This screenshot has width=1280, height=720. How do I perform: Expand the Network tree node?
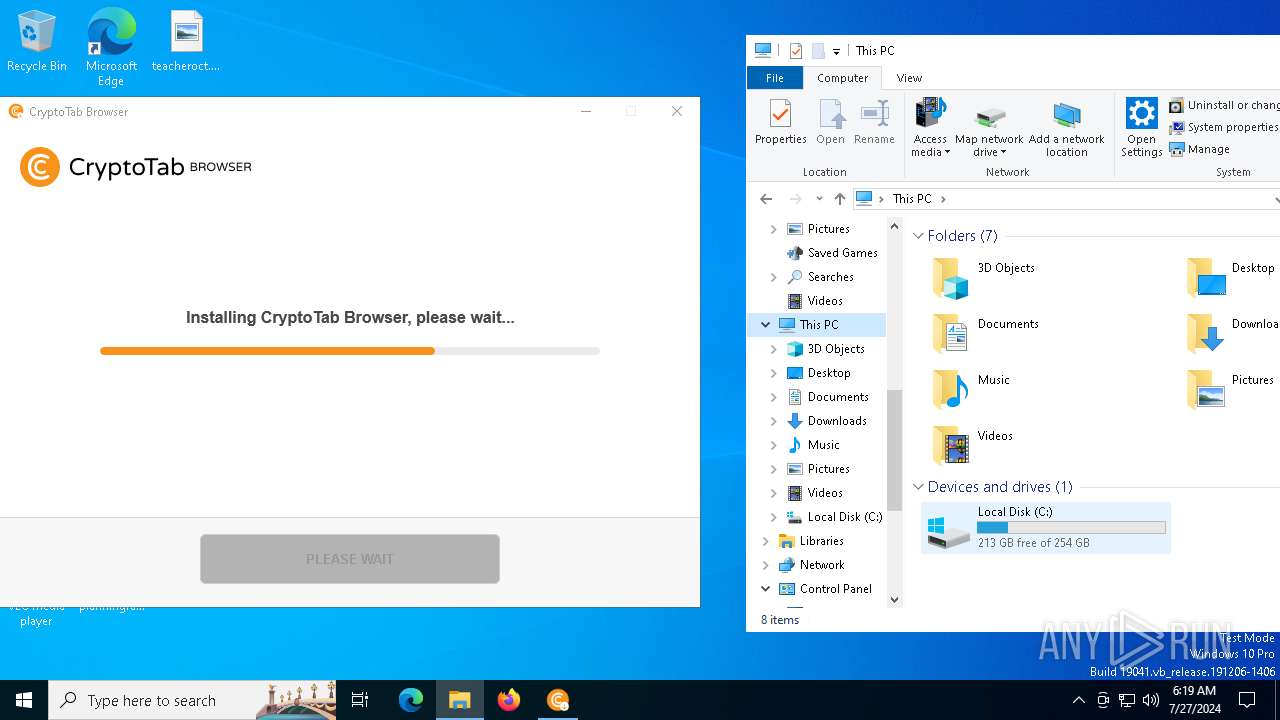(766, 565)
